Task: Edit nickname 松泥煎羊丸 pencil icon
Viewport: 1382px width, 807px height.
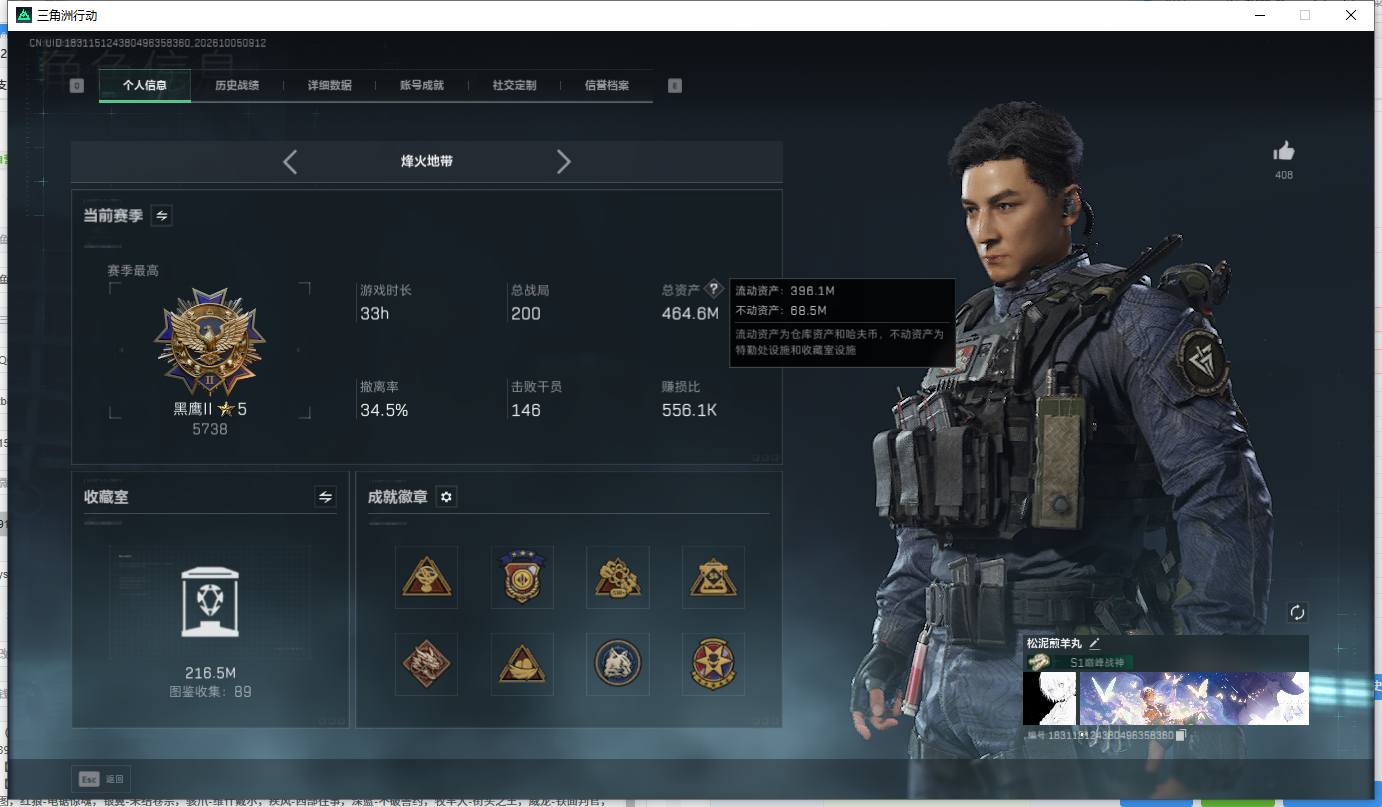Action: (1095, 643)
